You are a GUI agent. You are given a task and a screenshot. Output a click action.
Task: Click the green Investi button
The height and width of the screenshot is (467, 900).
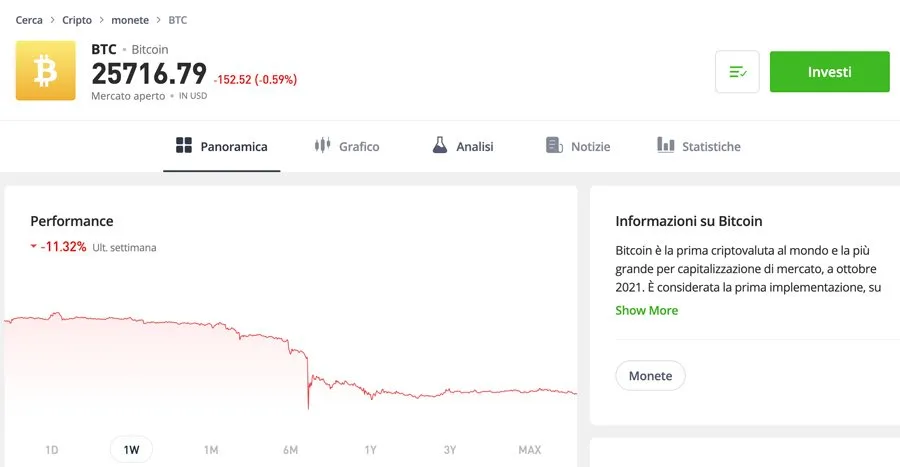click(829, 72)
